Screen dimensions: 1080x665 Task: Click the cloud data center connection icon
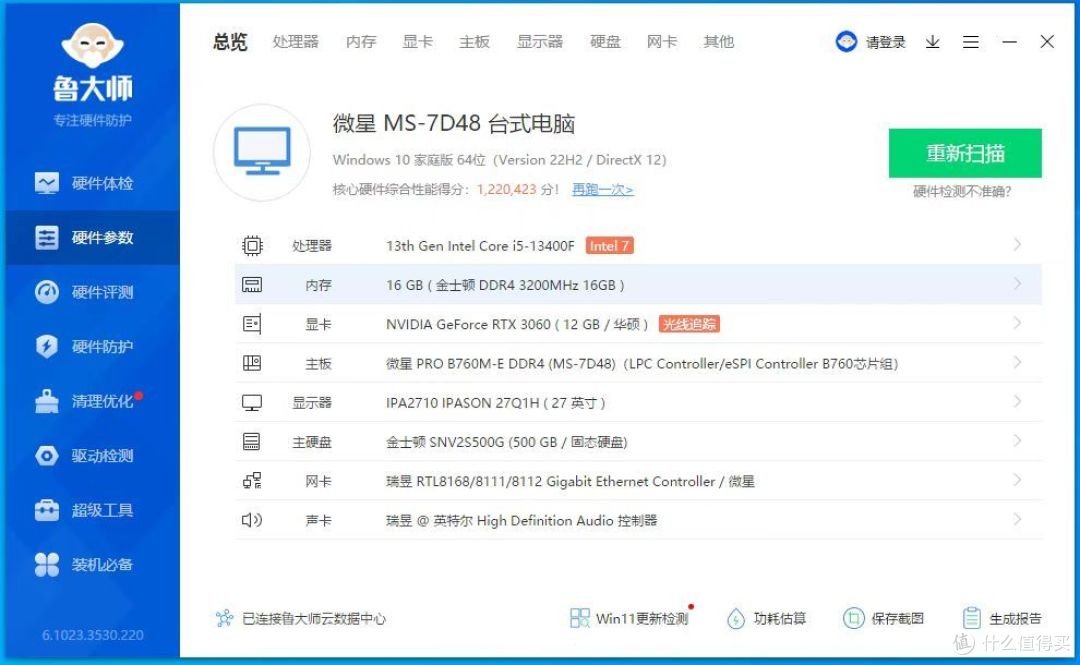coord(225,618)
